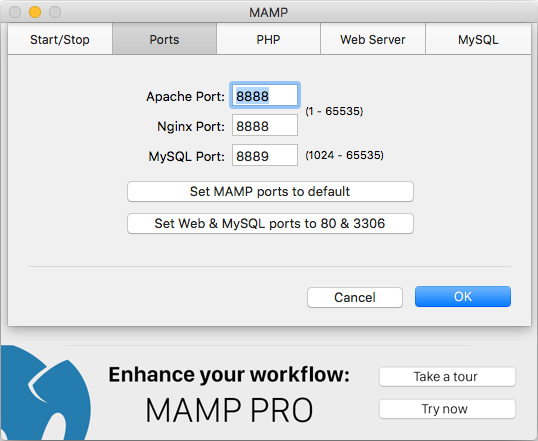Confirm settings with the OK button
Viewport: 538px width, 441px height.
click(x=463, y=297)
